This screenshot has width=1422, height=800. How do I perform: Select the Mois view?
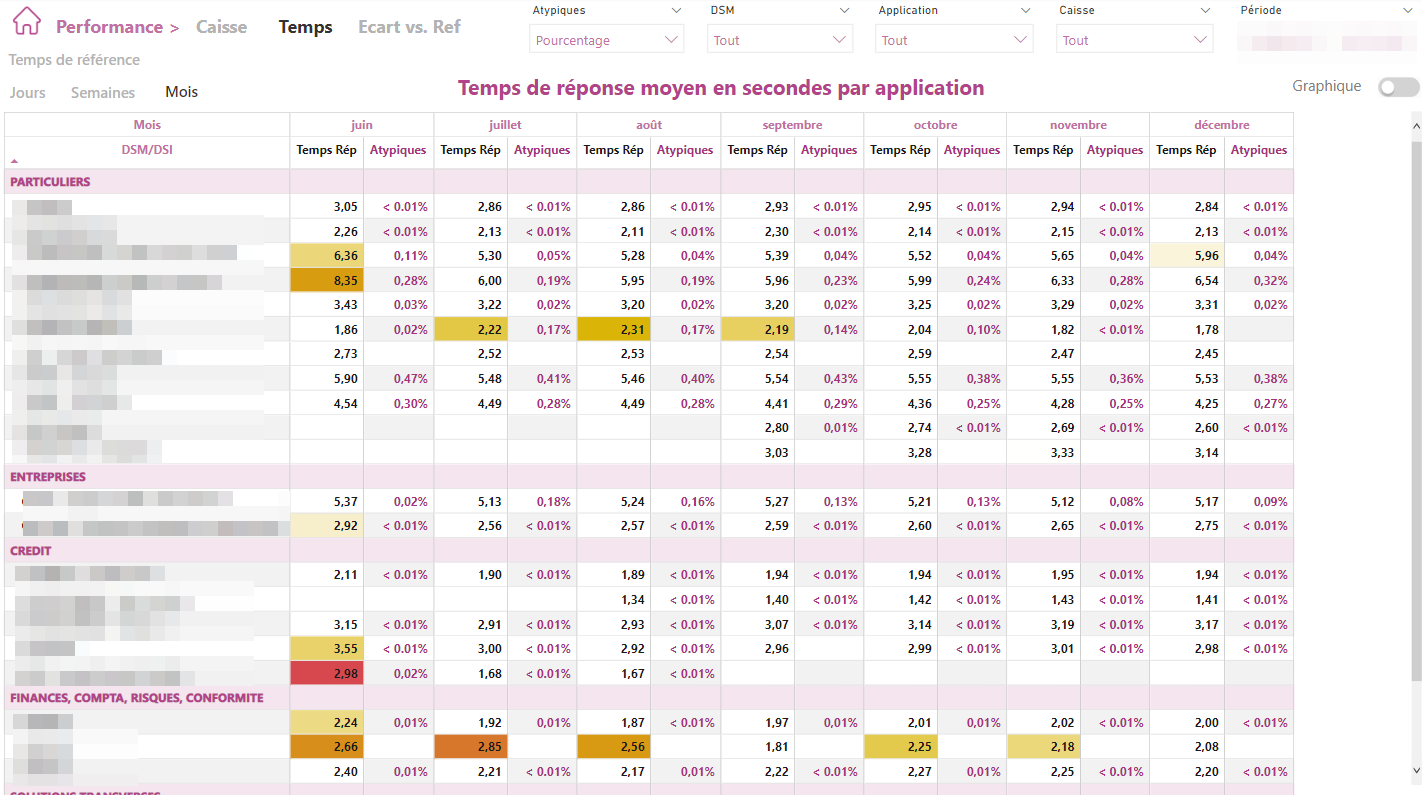pos(181,92)
